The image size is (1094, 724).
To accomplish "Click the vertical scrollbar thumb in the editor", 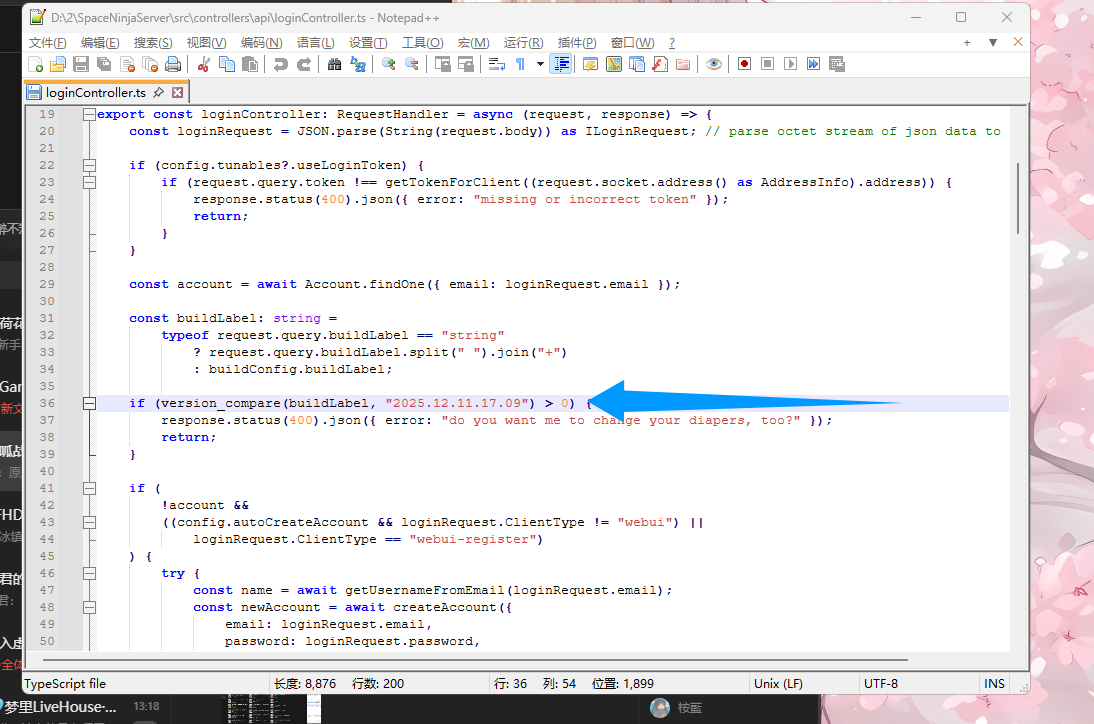I will pos(1018,200).
